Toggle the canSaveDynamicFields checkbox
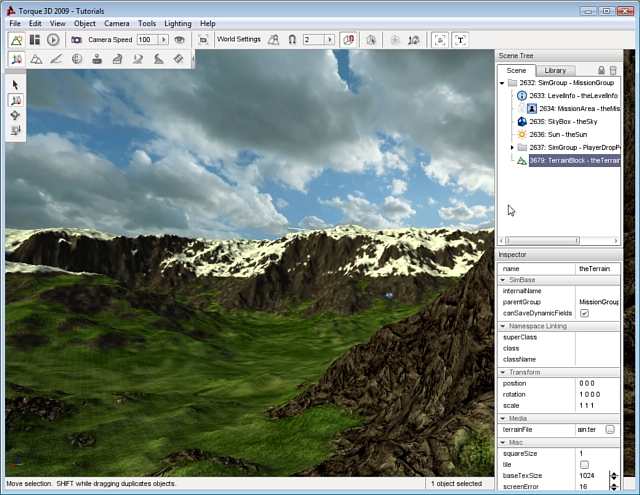Screen dimensions: 640x495 pos(585,313)
